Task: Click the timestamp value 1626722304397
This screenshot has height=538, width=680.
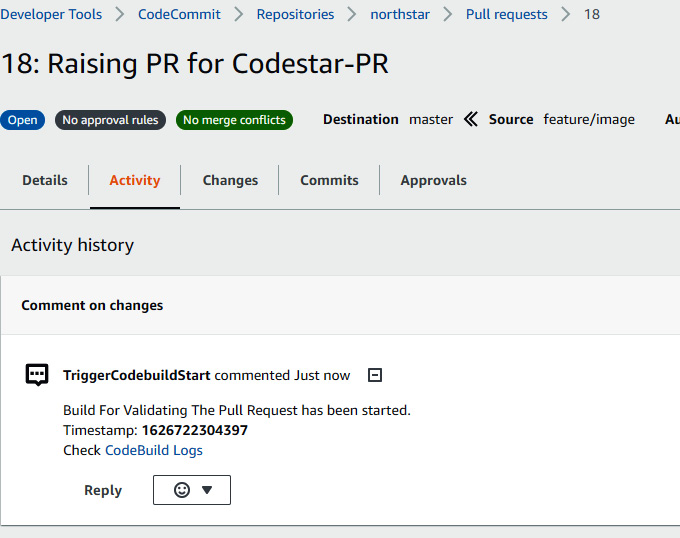Action: click(195, 430)
